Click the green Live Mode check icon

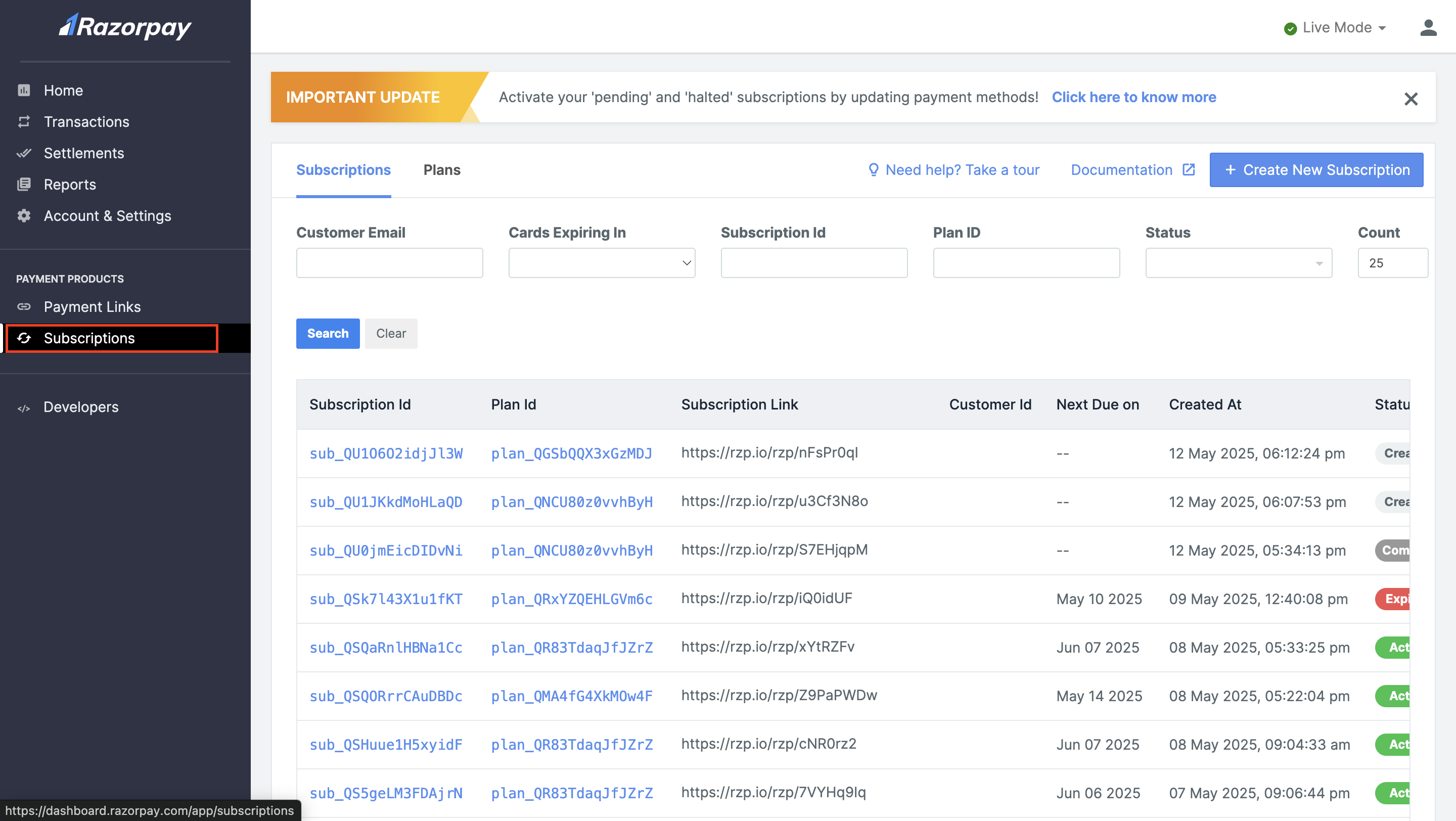1290,28
